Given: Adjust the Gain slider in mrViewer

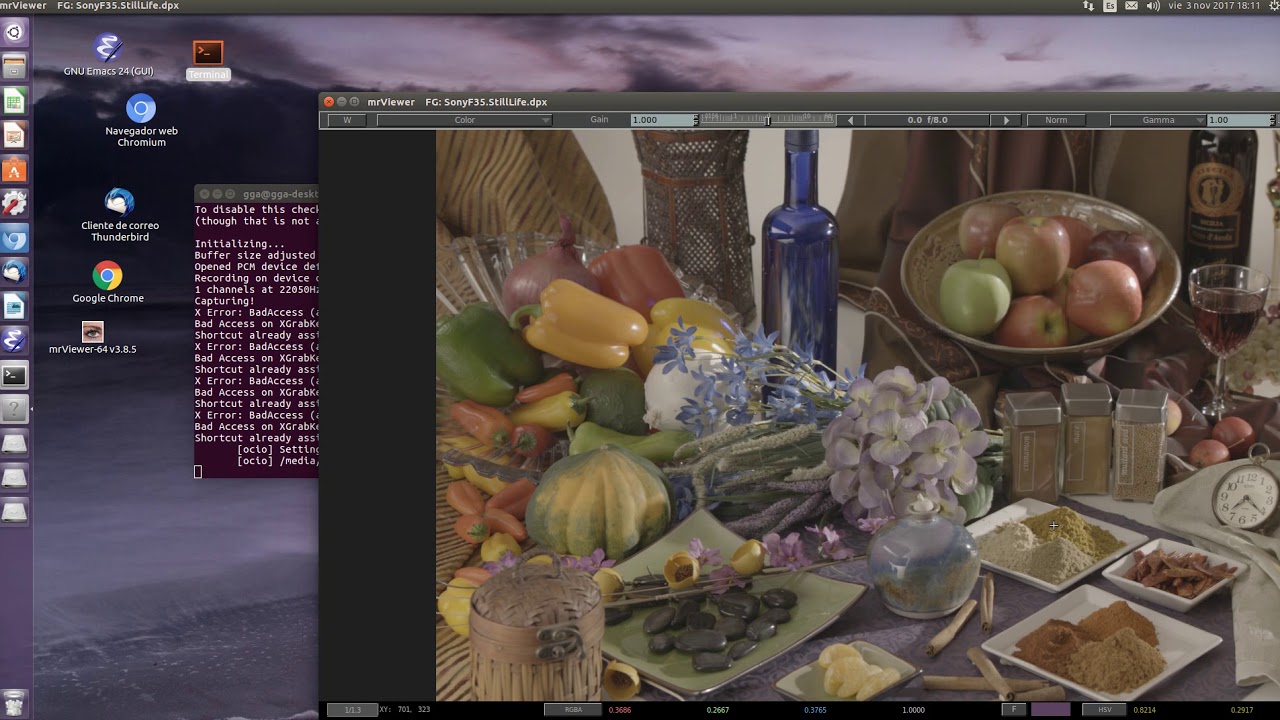Looking at the screenshot, I should click(767, 120).
